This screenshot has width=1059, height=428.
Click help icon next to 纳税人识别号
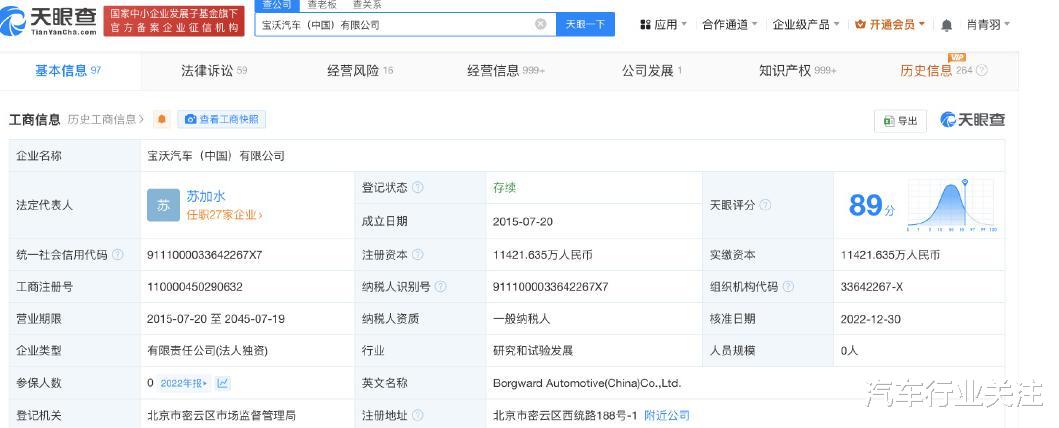pyautogui.click(x=440, y=286)
